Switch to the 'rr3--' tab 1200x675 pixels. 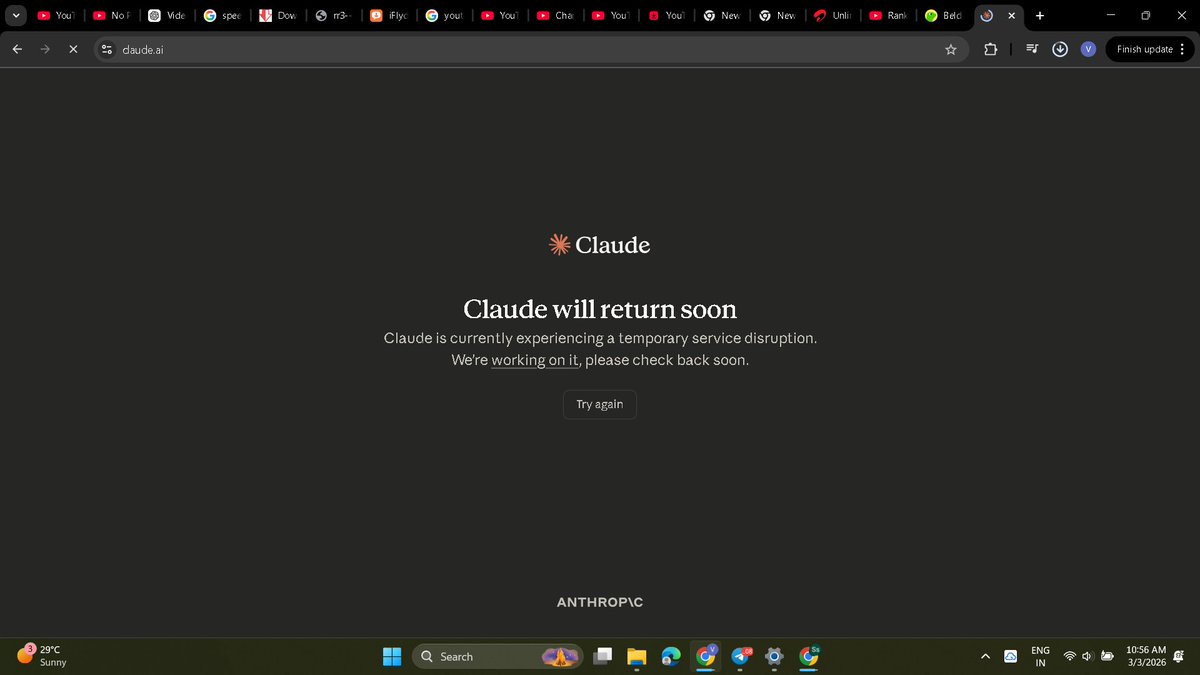click(333, 16)
